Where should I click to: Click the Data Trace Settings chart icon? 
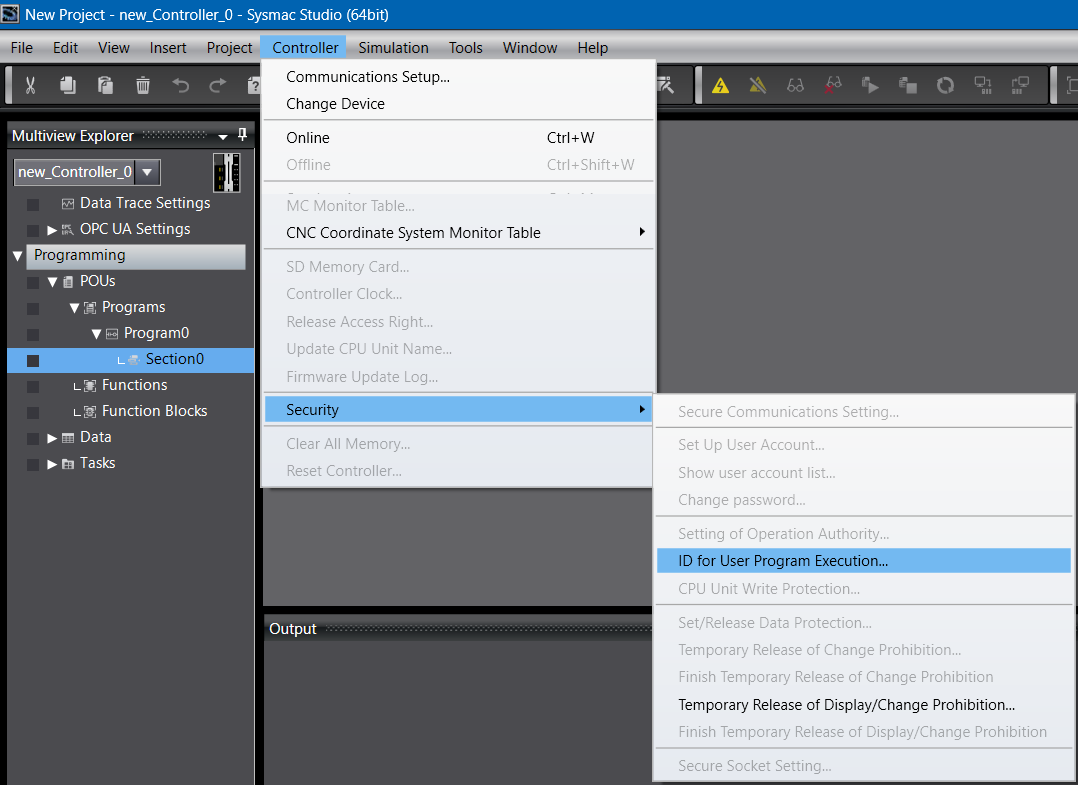pyautogui.click(x=67, y=203)
